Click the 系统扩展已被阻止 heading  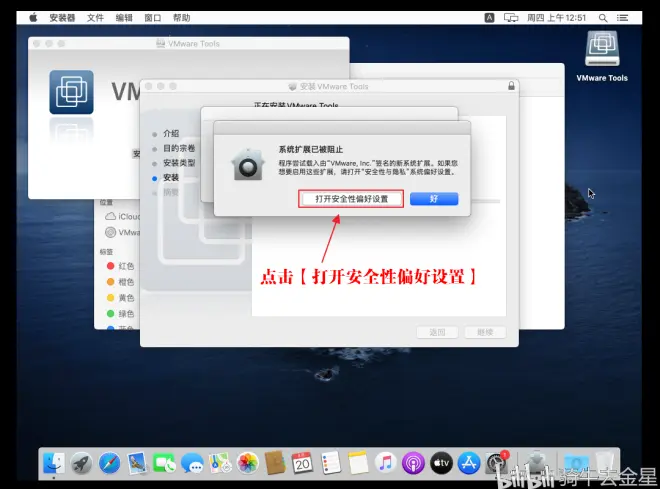click(x=311, y=149)
